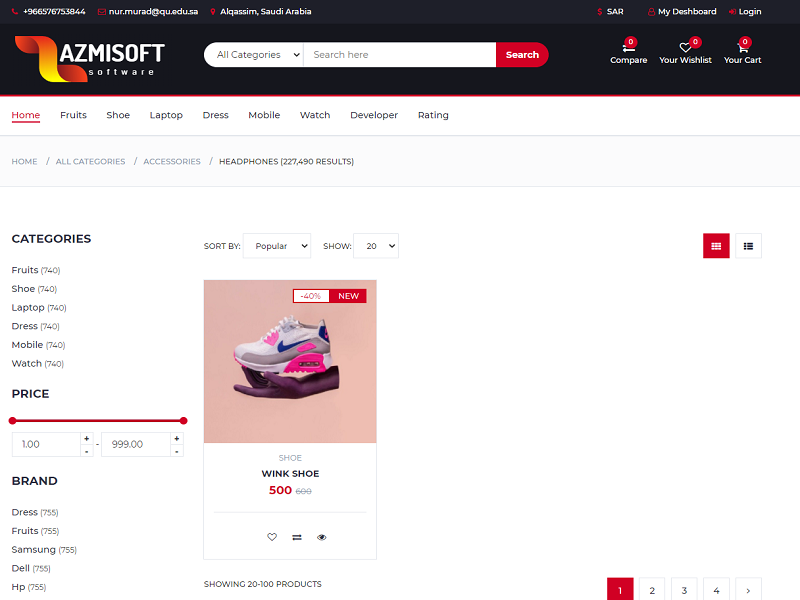
Task: Open Your Wishlist heart icon
Action: pos(685,48)
